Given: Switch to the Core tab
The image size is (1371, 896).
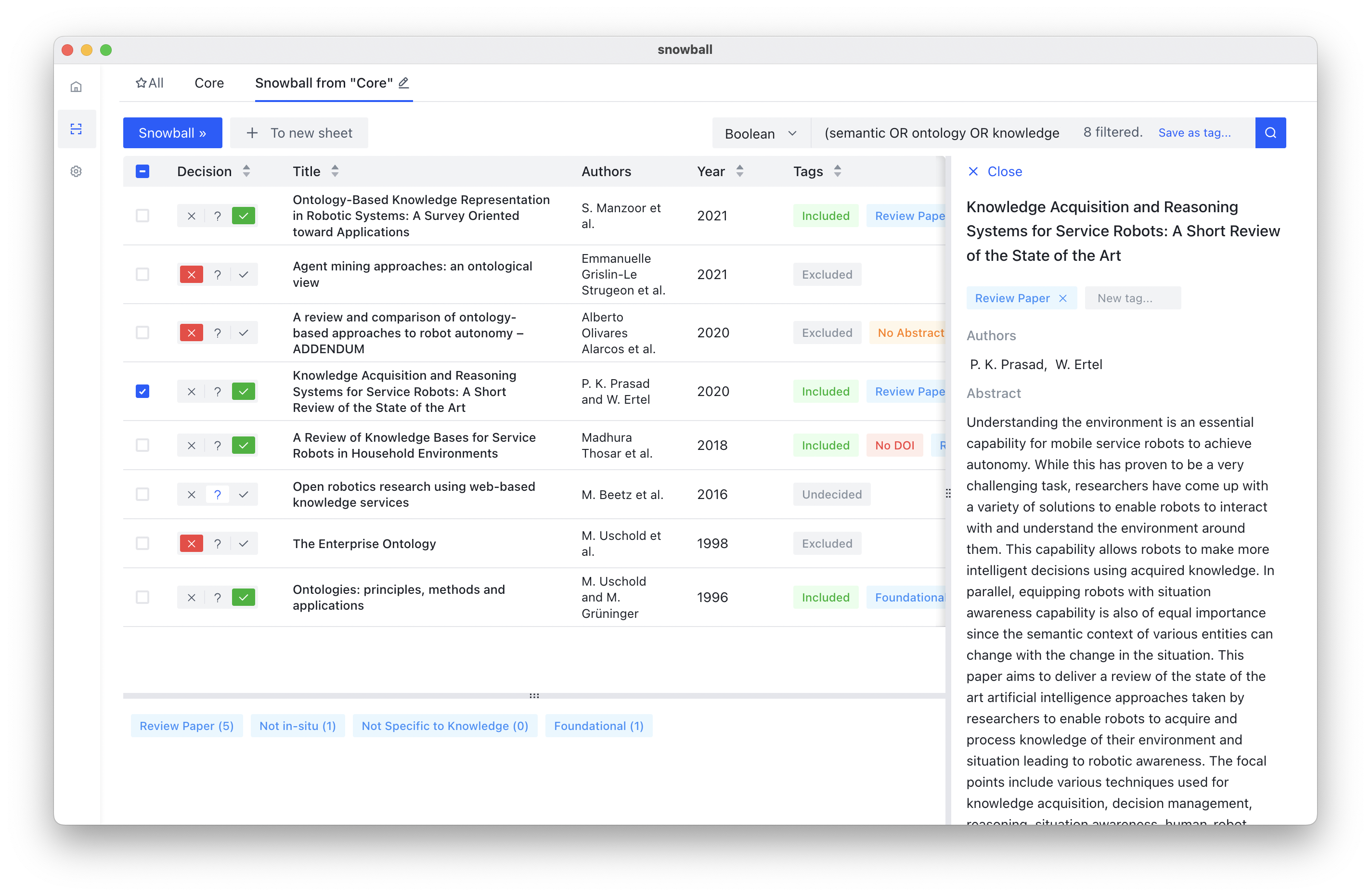Looking at the screenshot, I should coord(209,83).
